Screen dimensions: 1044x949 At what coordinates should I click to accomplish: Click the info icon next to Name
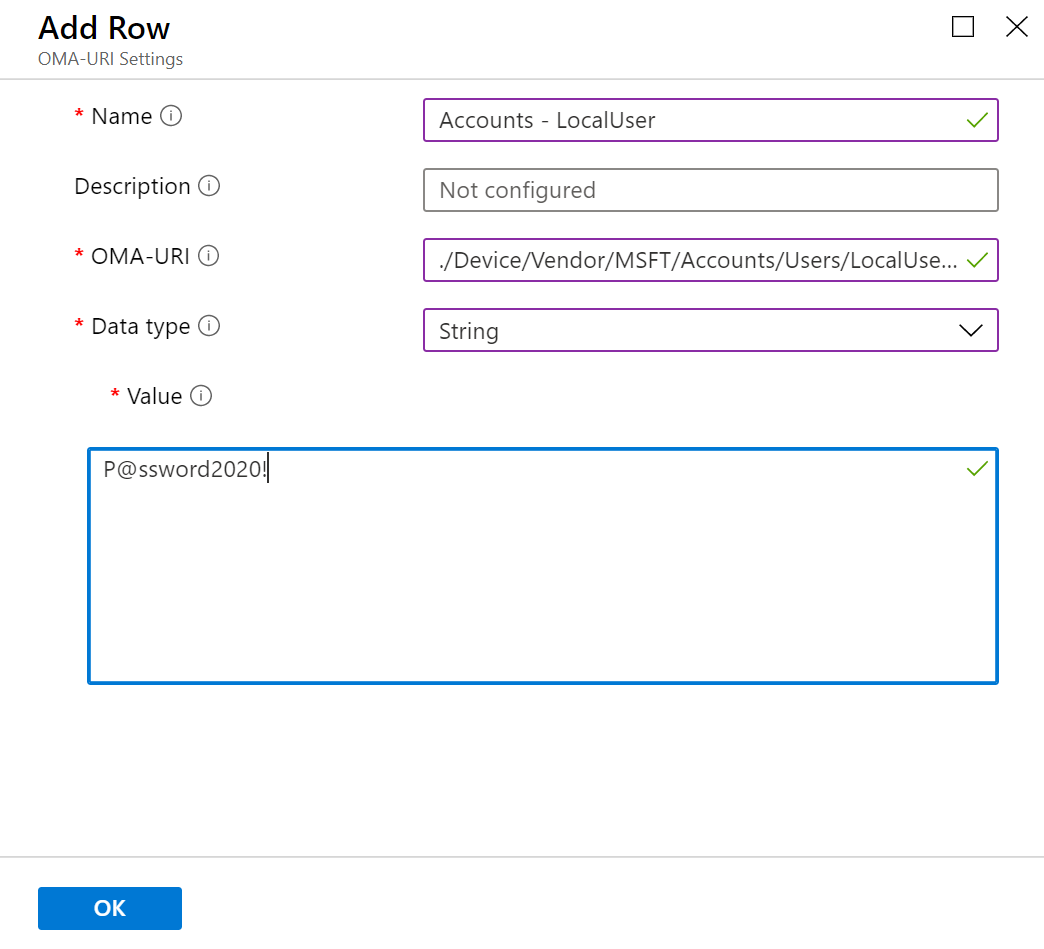point(172,116)
